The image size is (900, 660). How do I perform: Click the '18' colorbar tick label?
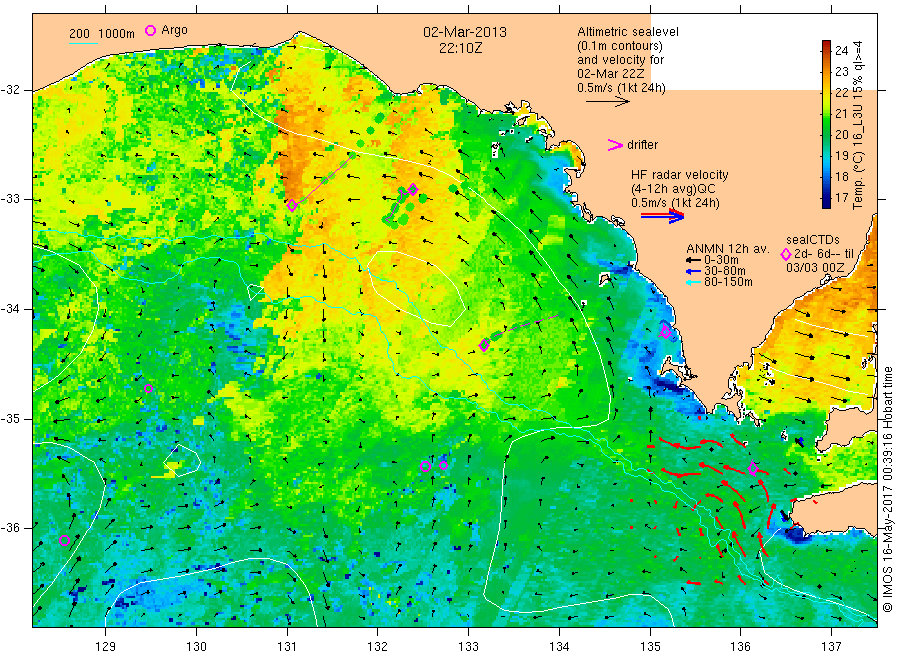pyautogui.click(x=841, y=177)
